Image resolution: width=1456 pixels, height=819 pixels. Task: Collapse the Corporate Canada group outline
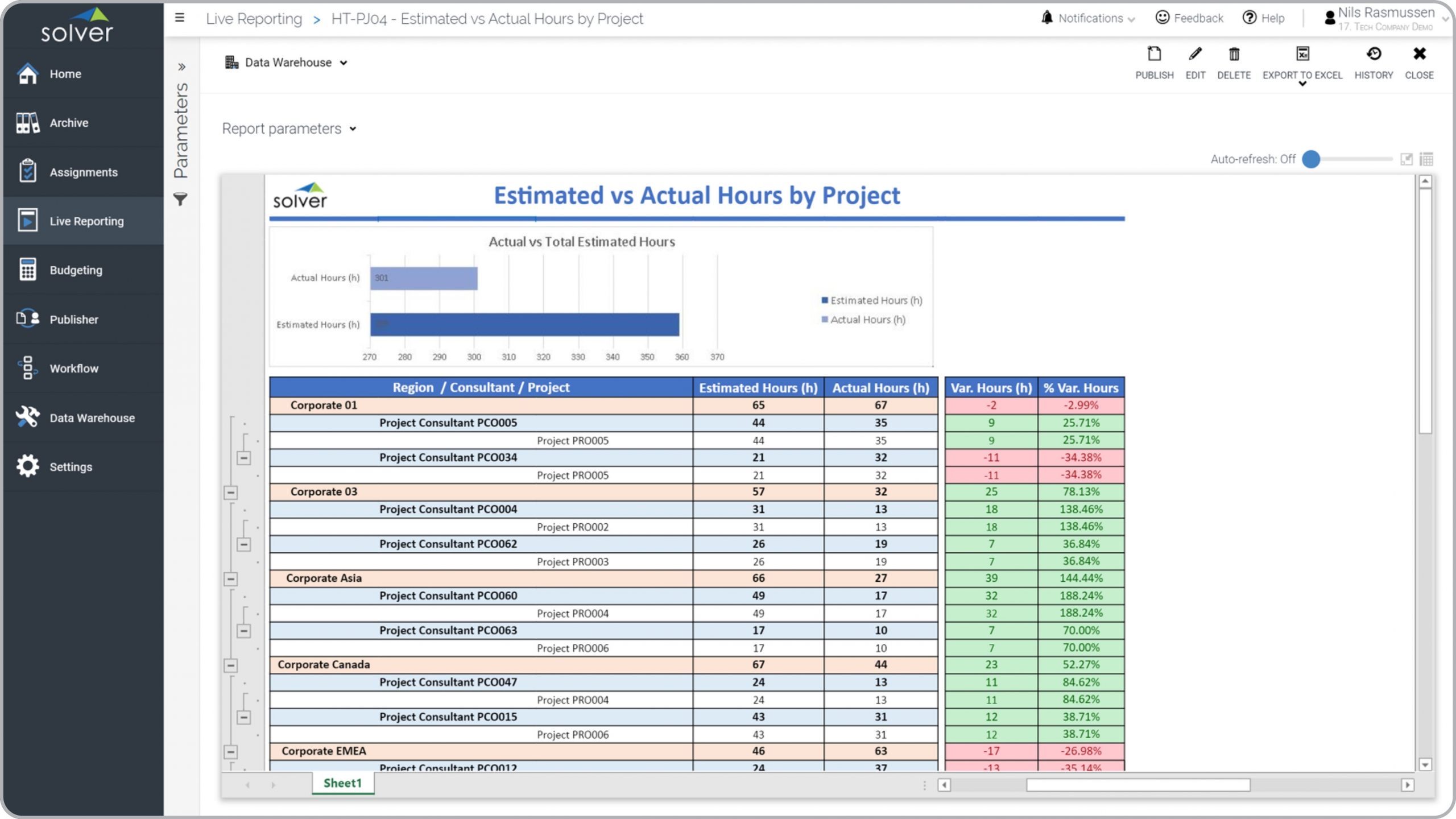(x=230, y=665)
